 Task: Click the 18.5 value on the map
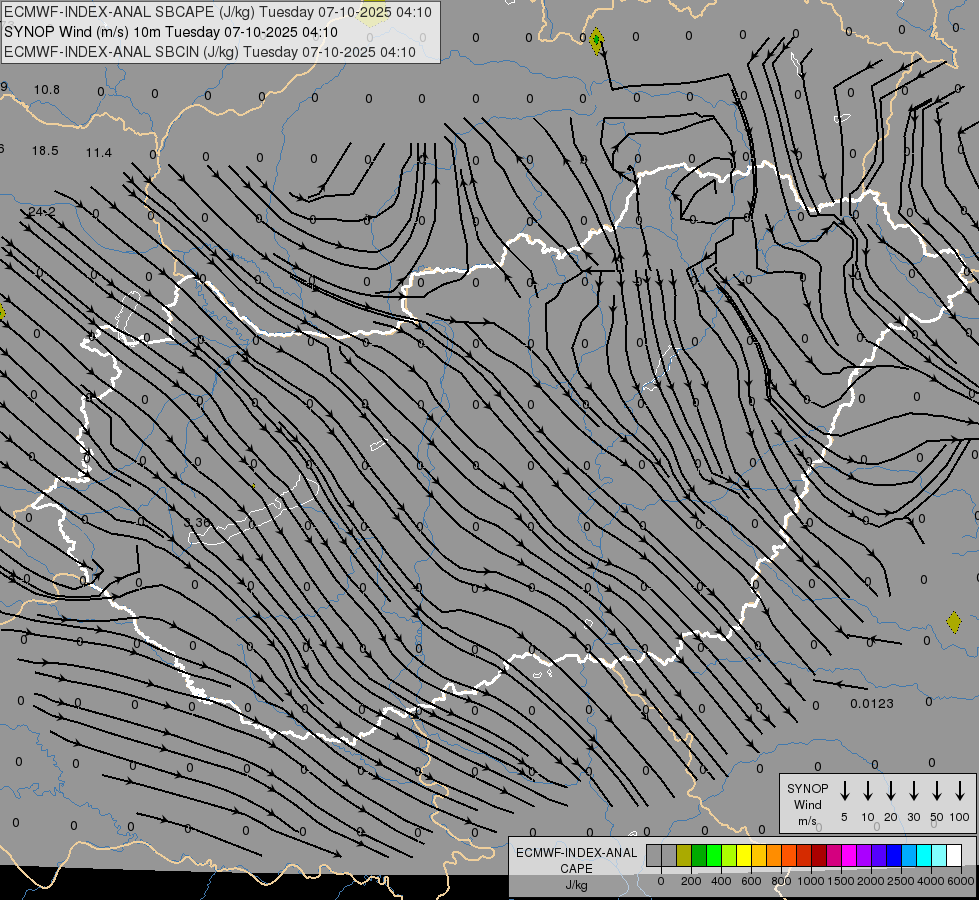[x=45, y=151]
